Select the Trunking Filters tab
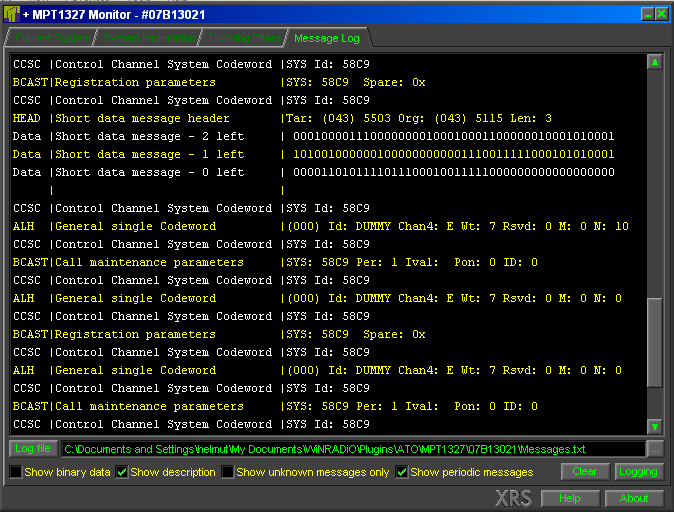The width and height of the screenshot is (674, 512). pos(244,38)
